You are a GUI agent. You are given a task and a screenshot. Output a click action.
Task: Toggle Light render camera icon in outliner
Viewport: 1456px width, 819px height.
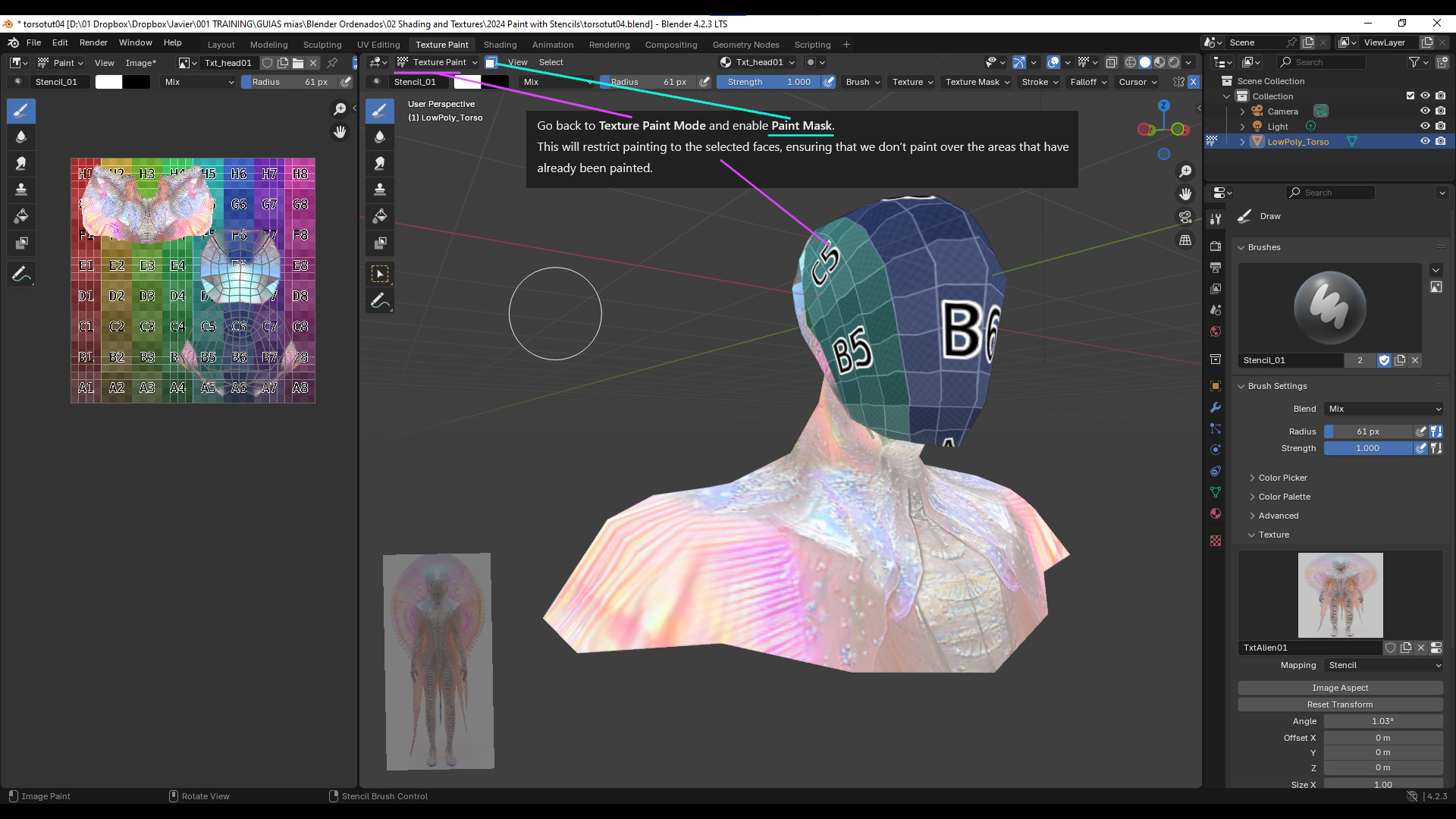[x=1440, y=126]
